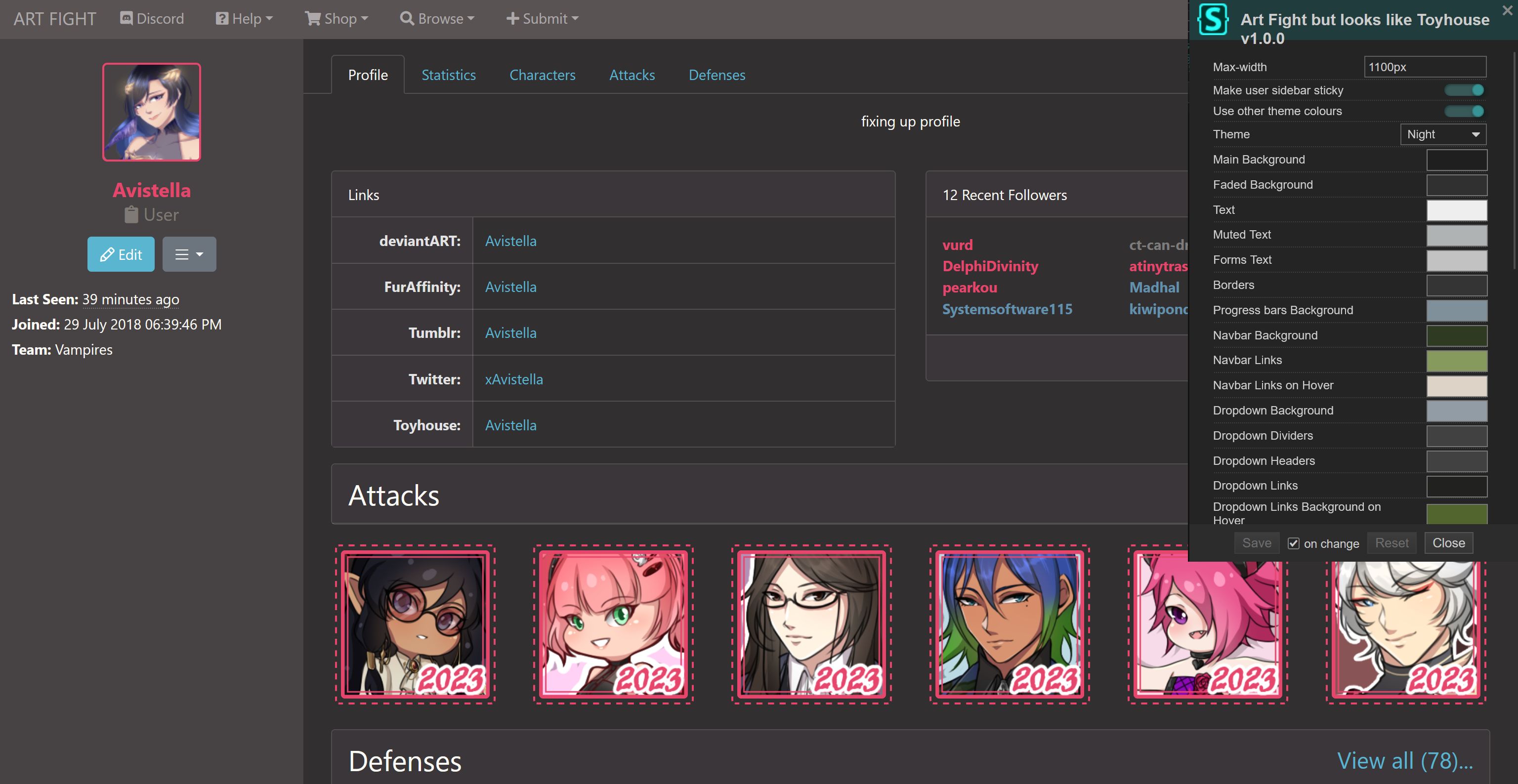Viewport: 1518px width, 784px height.
Task: Switch to the Statistics tab
Action: 449,75
